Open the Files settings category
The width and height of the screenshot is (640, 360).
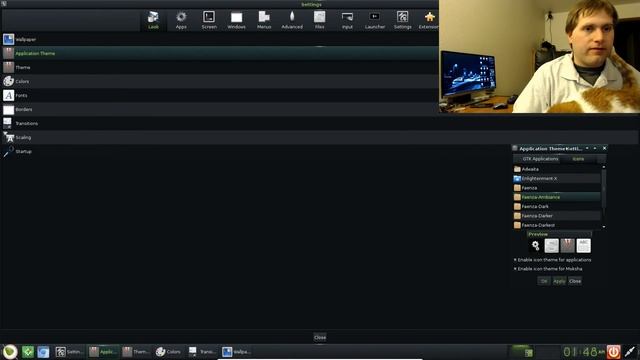coord(320,20)
